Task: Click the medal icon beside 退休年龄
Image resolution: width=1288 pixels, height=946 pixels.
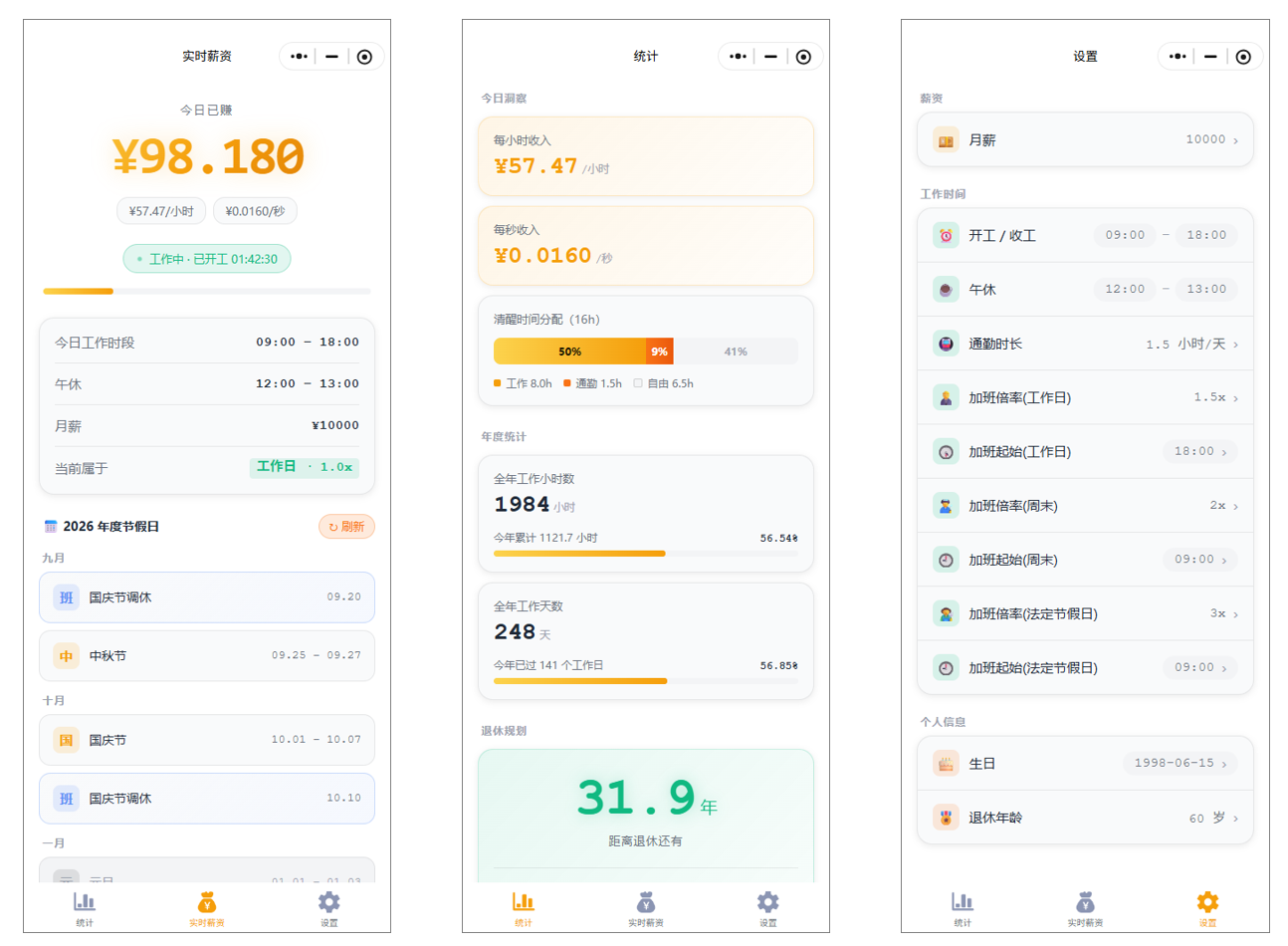Action: click(x=946, y=818)
